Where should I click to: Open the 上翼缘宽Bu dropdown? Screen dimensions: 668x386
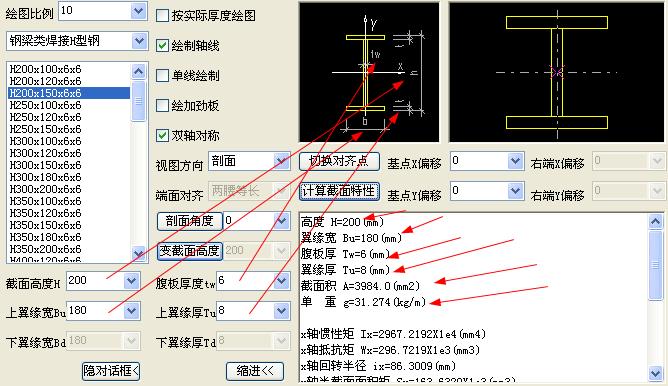click(x=131, y=311)
